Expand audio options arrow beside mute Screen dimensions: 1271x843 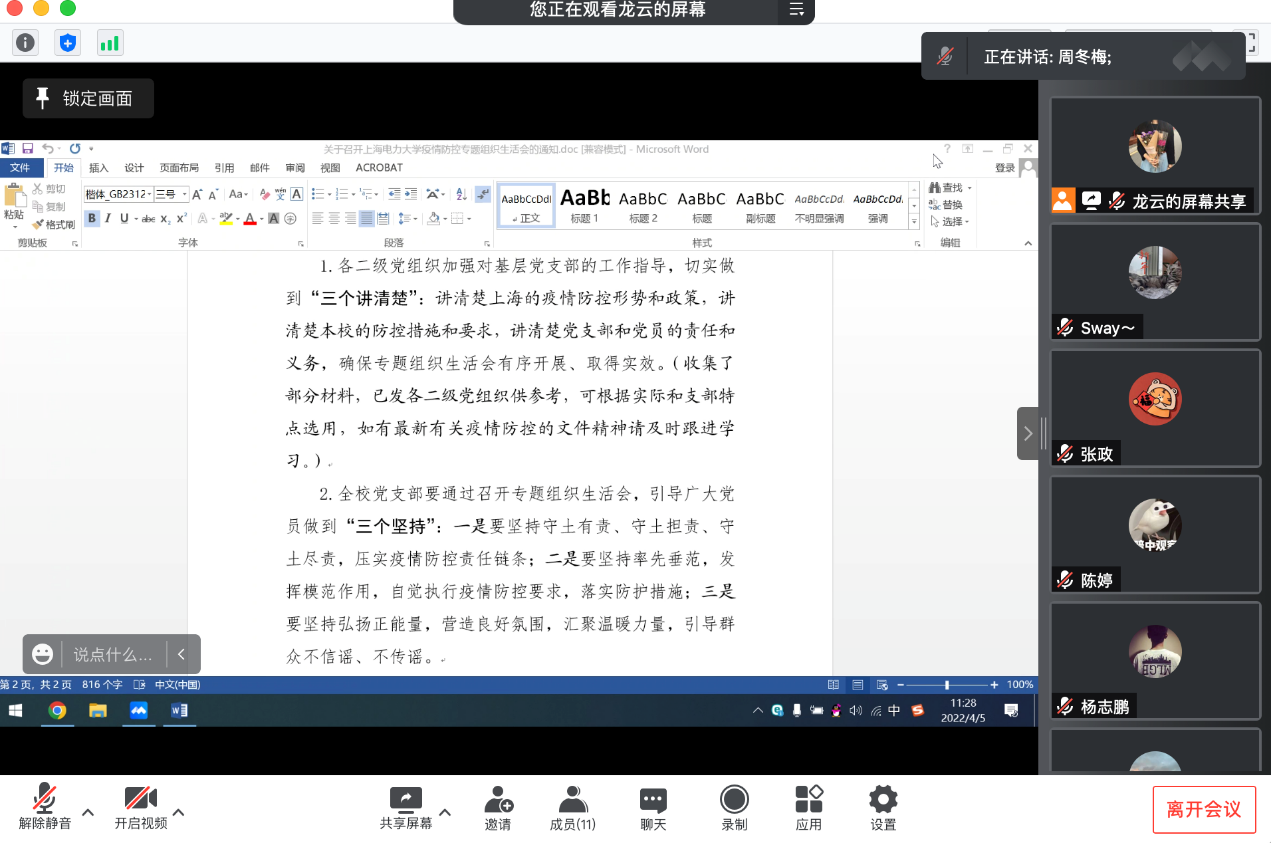pos(88,811)
